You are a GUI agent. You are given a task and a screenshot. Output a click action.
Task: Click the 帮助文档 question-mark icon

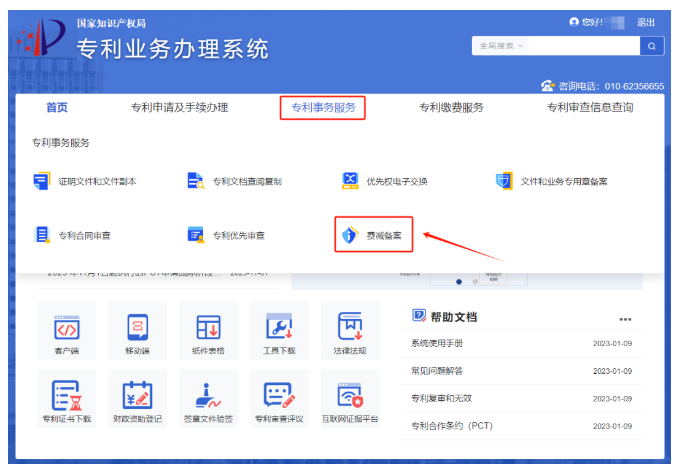[418, 315]
